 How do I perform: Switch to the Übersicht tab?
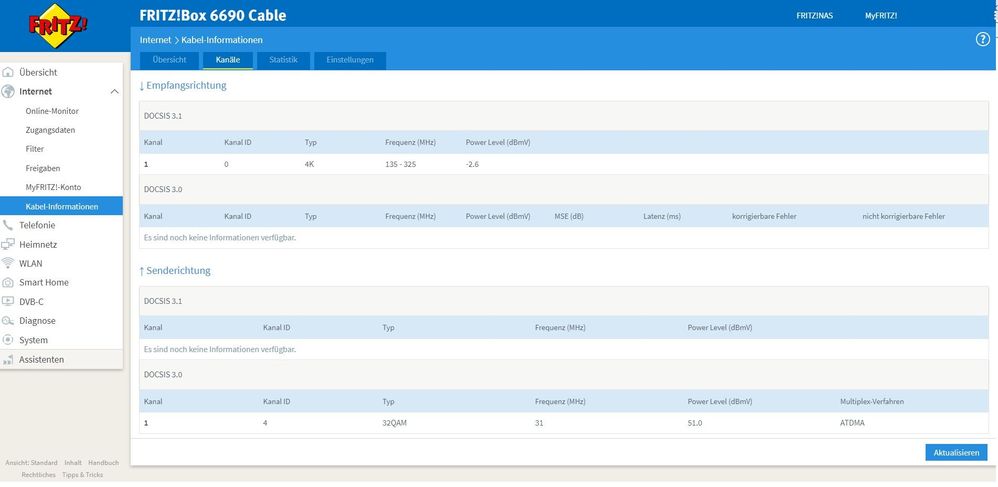click(x=169, y=60)
